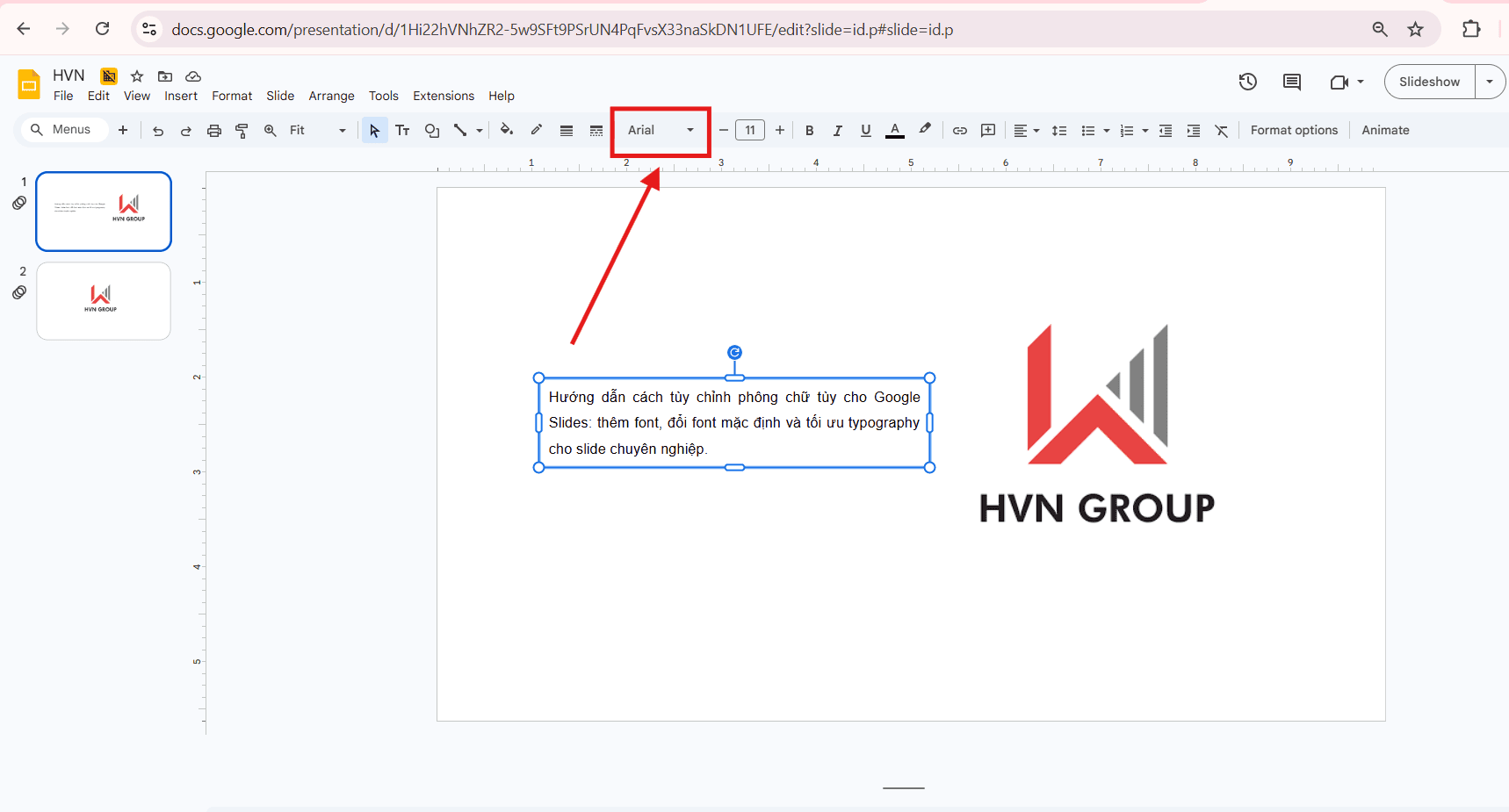Screen dimensions: 1509x812
Task: Click the Insert shape icon
Action: click(x=431, y=130)
